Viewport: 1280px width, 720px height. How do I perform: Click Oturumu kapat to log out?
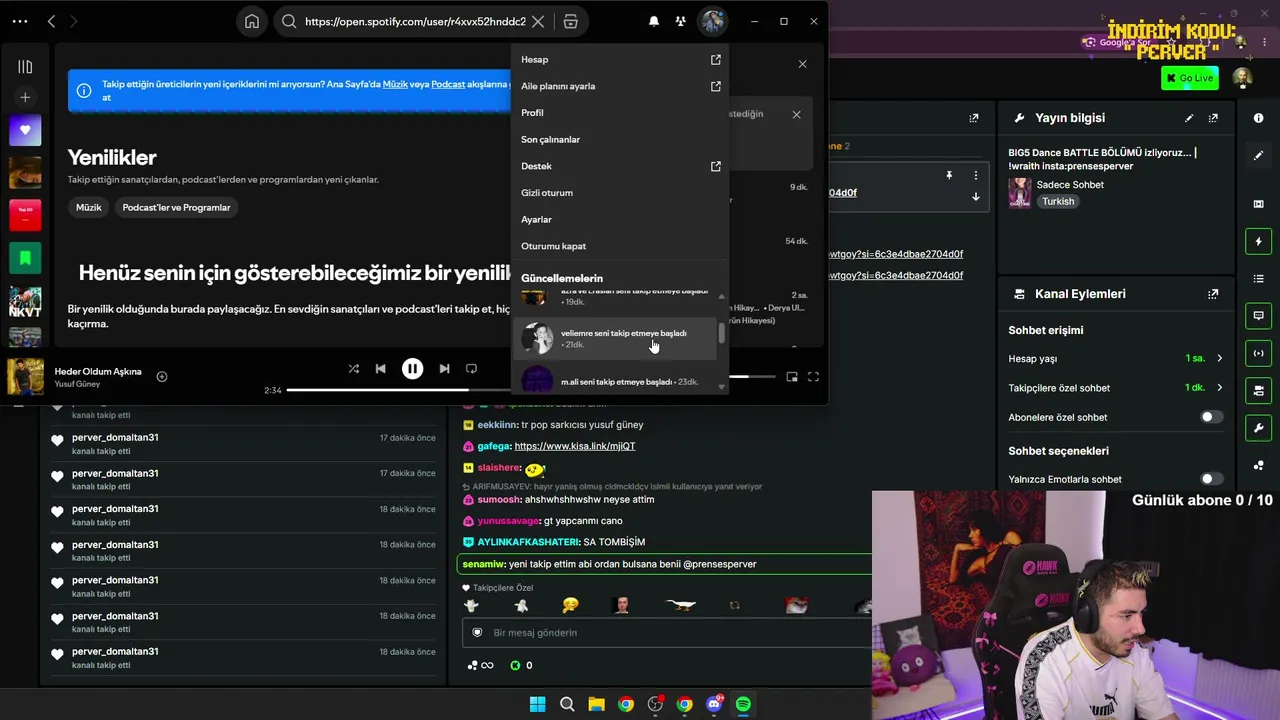point(620,246)
